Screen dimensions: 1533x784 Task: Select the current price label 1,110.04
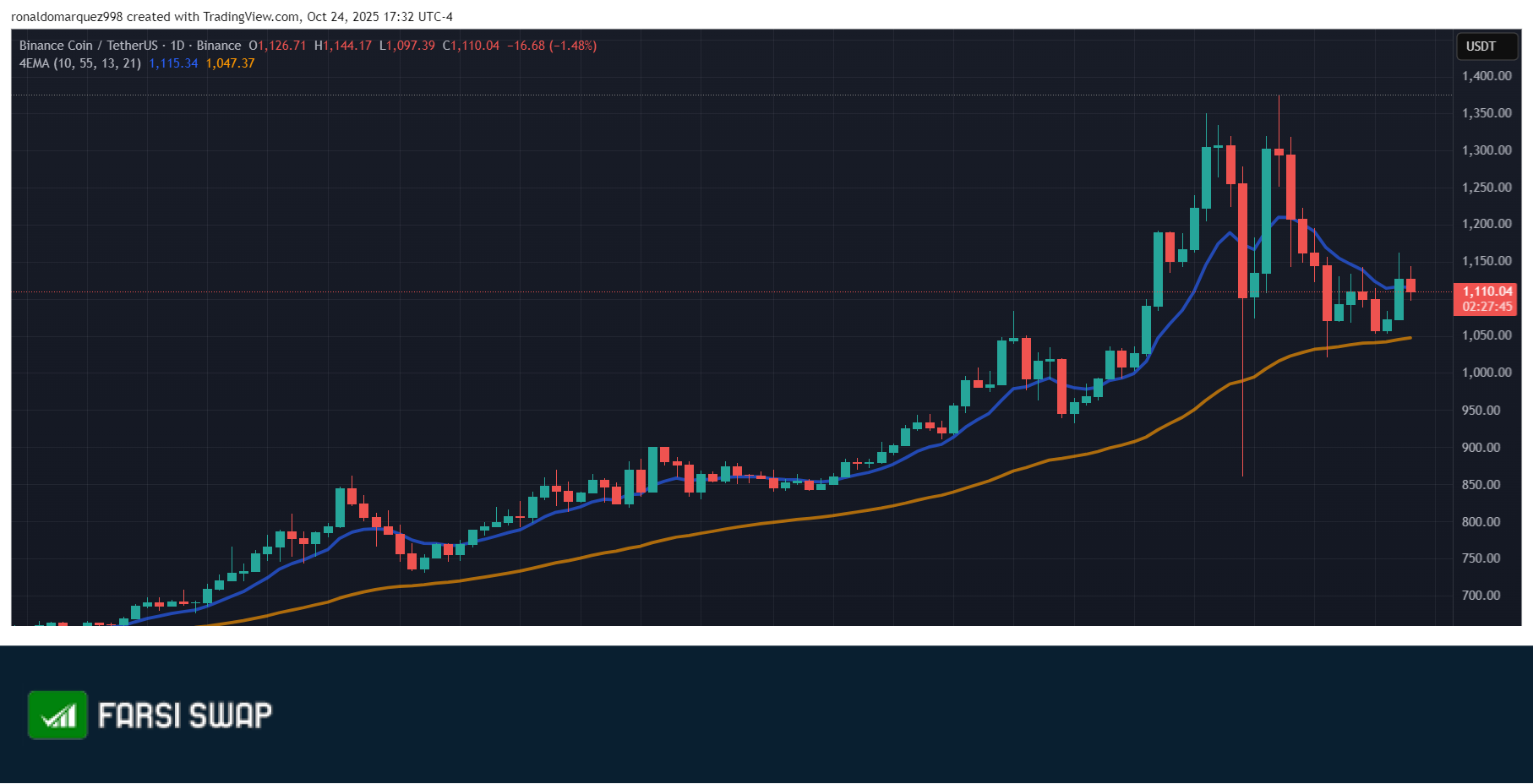click(x=1487, y=291)
